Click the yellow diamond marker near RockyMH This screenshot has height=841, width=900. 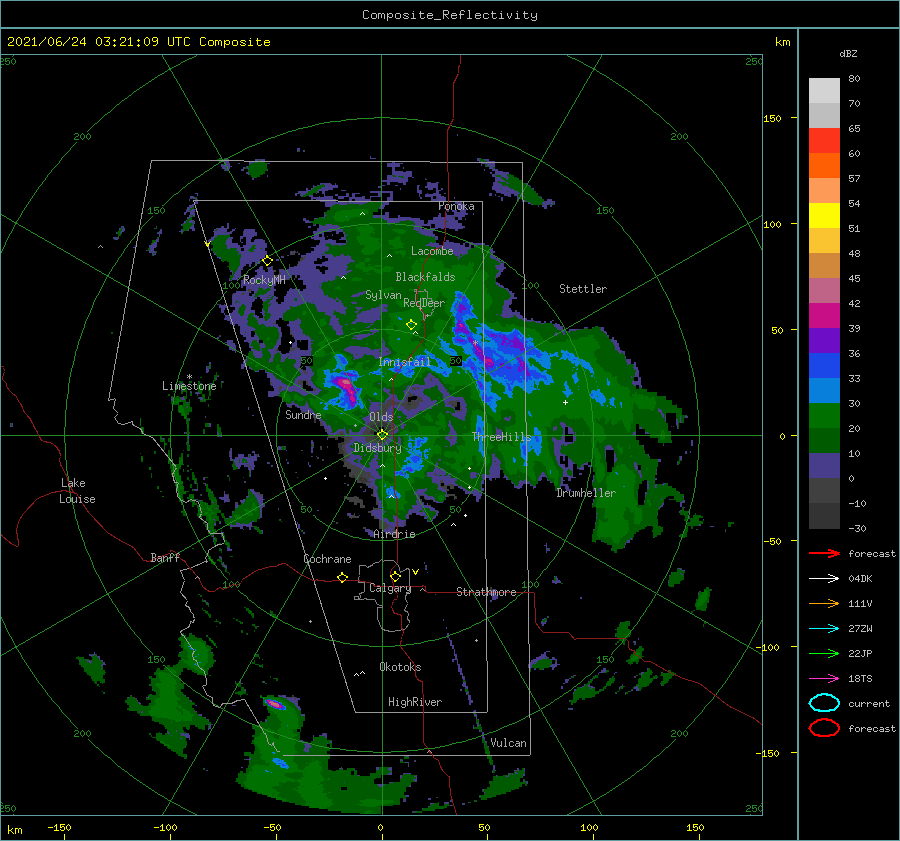[267, 261]
